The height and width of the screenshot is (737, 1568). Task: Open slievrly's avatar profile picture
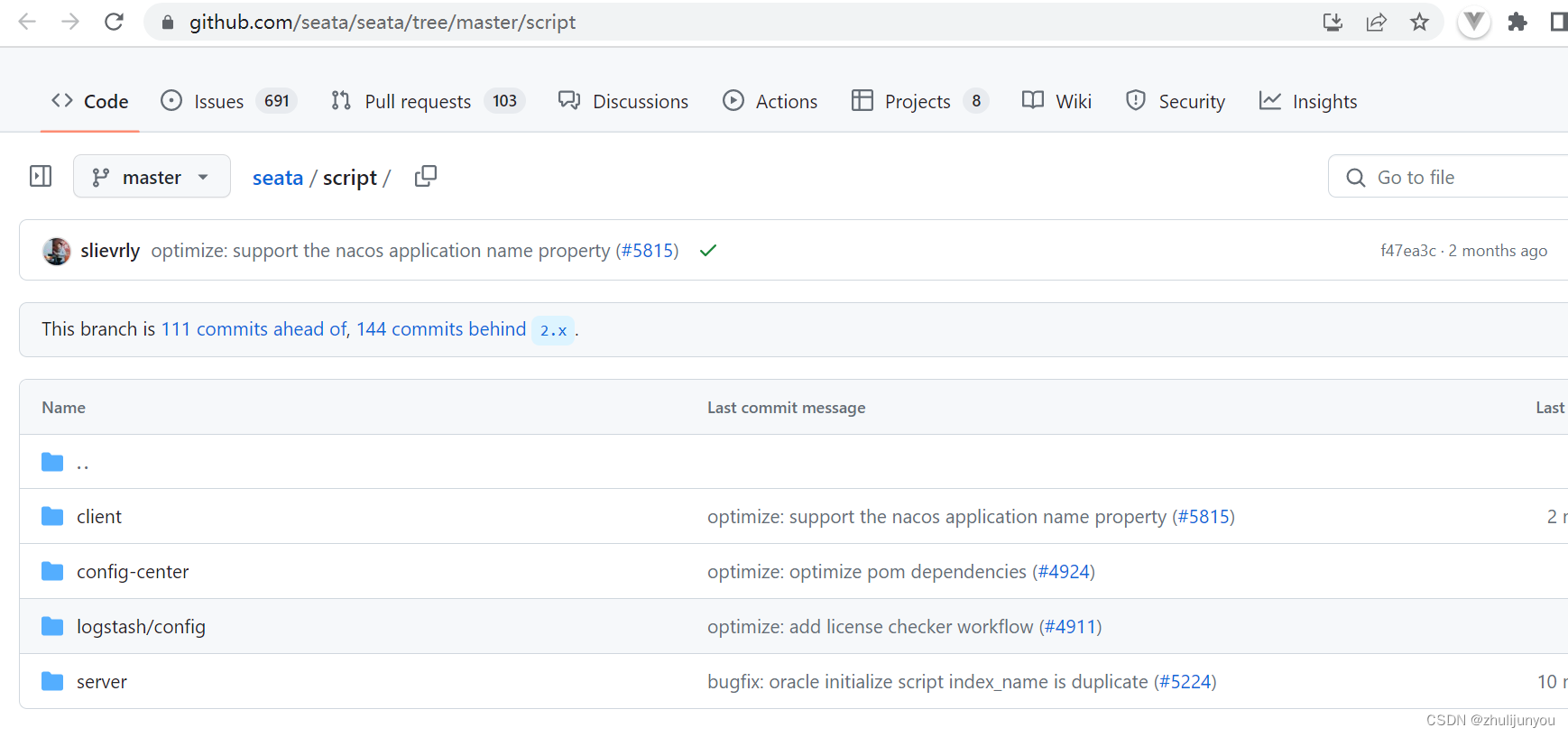[57, 251]
